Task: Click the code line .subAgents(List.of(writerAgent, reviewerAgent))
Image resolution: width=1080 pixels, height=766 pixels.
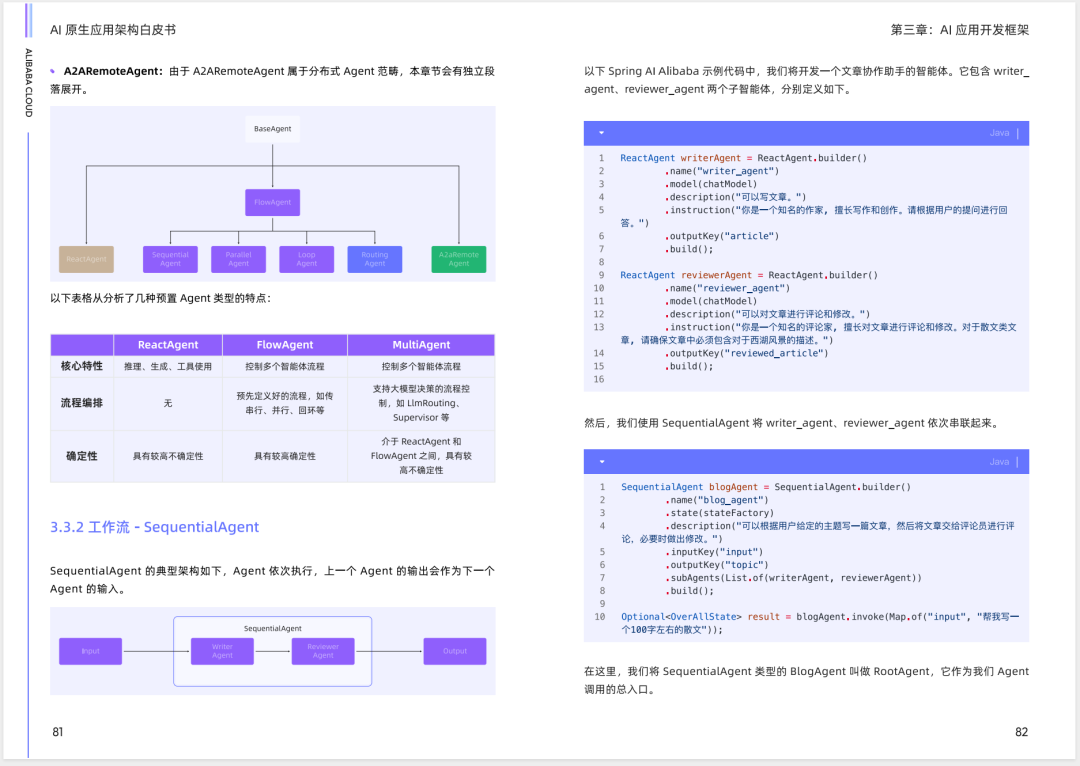Action: click(x=793, y=578)
